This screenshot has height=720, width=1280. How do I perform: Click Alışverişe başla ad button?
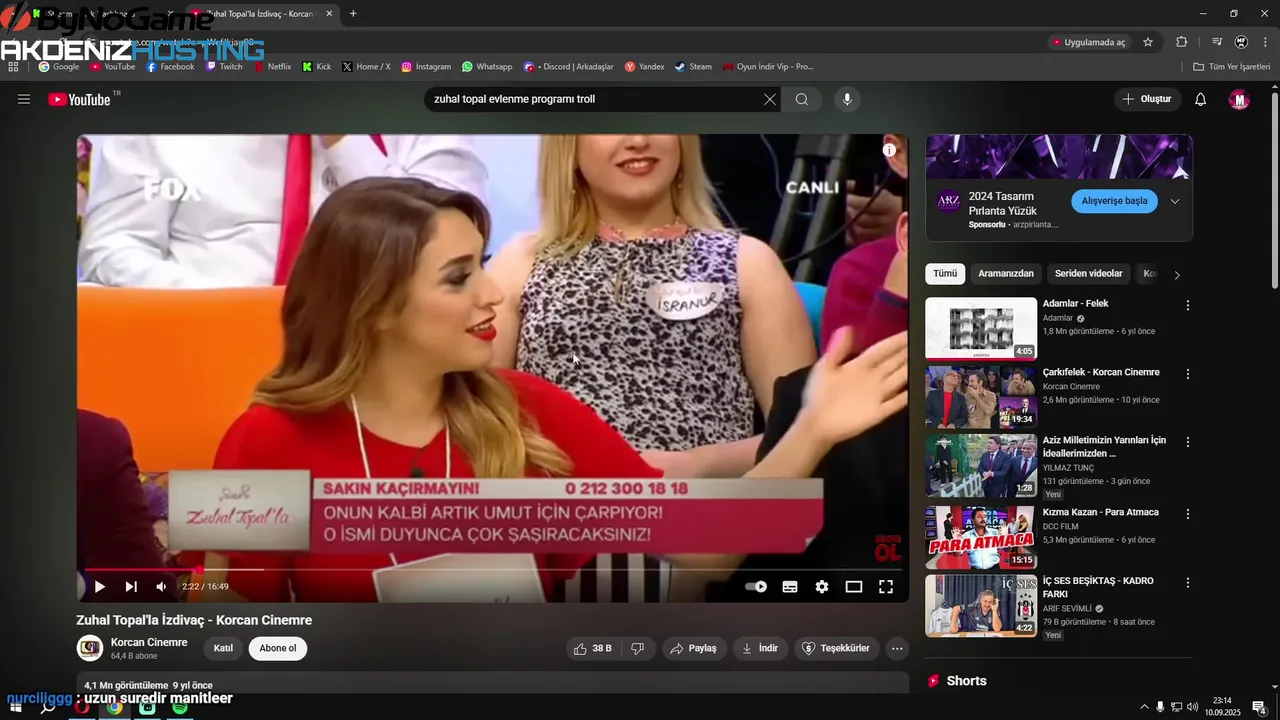click(x=1114, y=201)
